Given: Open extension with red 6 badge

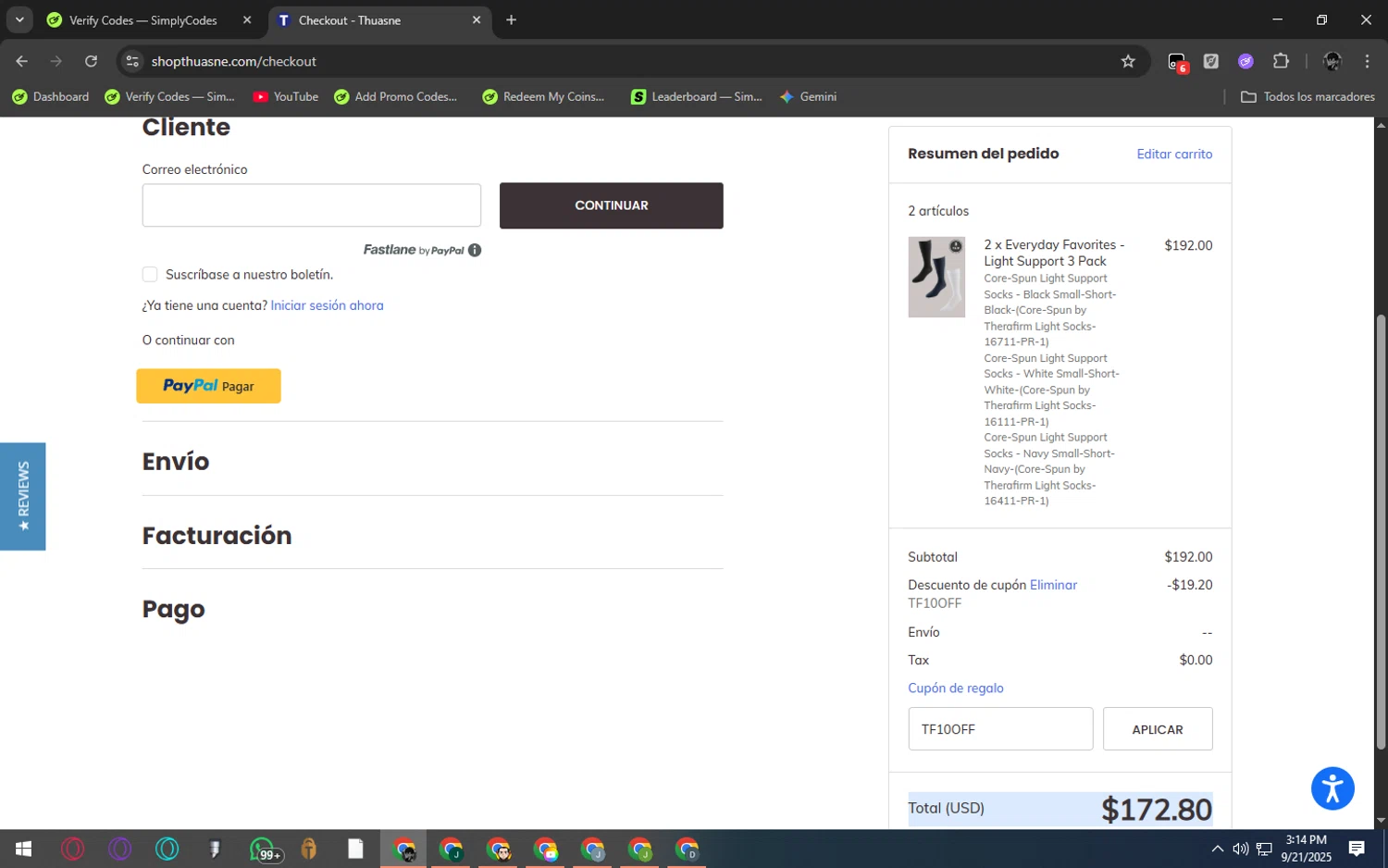Looking at the screenshot, I should pos(1177,62).
